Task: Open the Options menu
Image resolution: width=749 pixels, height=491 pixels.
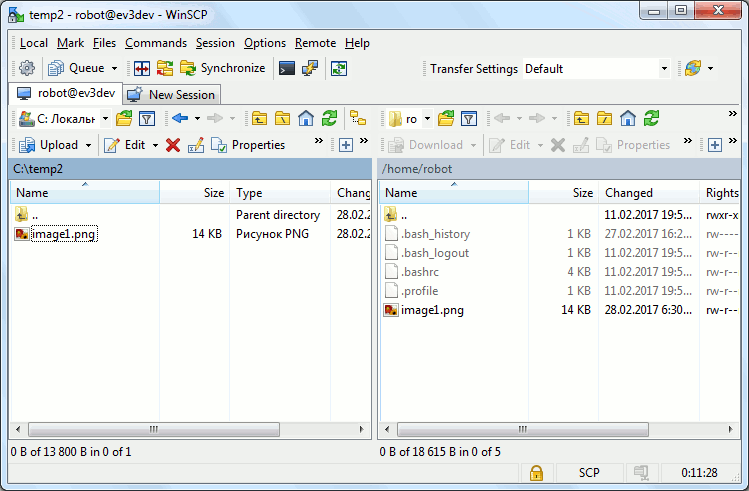Action: [265, 43]
